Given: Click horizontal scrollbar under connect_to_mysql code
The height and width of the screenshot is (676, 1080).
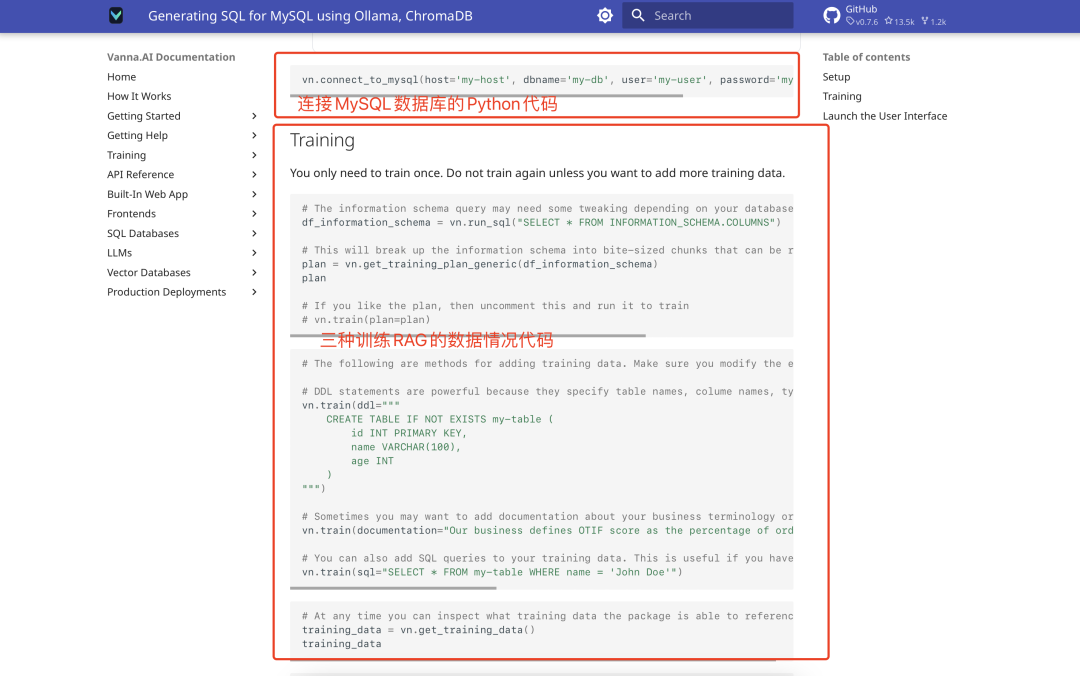Looking at the screenshot, I should coord(486,96).
